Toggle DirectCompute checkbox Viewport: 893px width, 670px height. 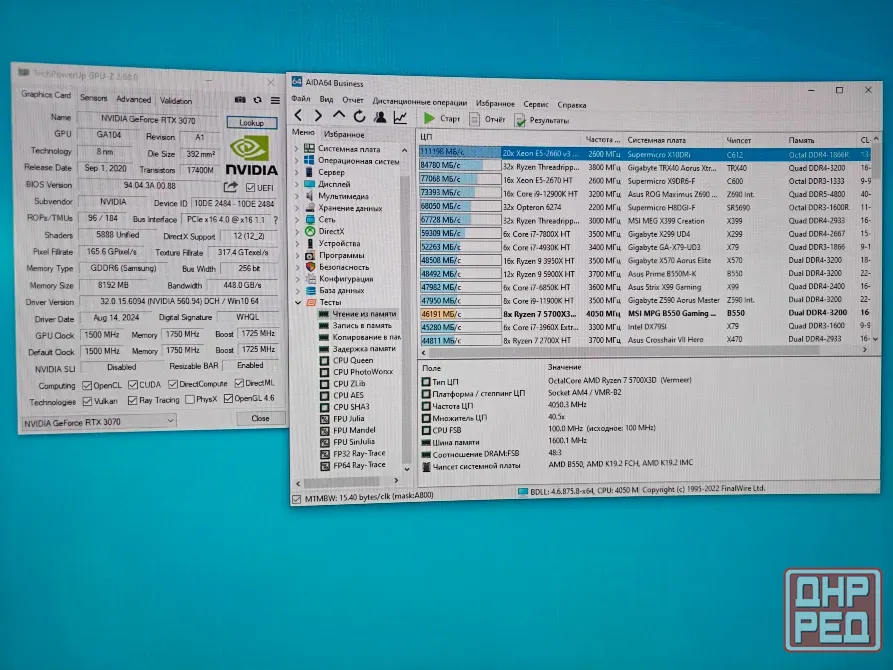[x=173, y=384]
